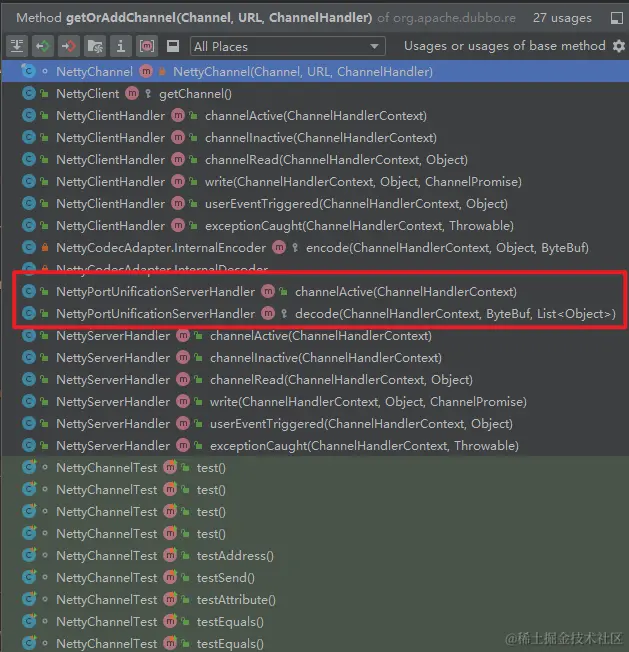This screenshot has width=629, height=652.
Task: Select NettyServerHandler channelInactive usage
Action: point(315,358)
